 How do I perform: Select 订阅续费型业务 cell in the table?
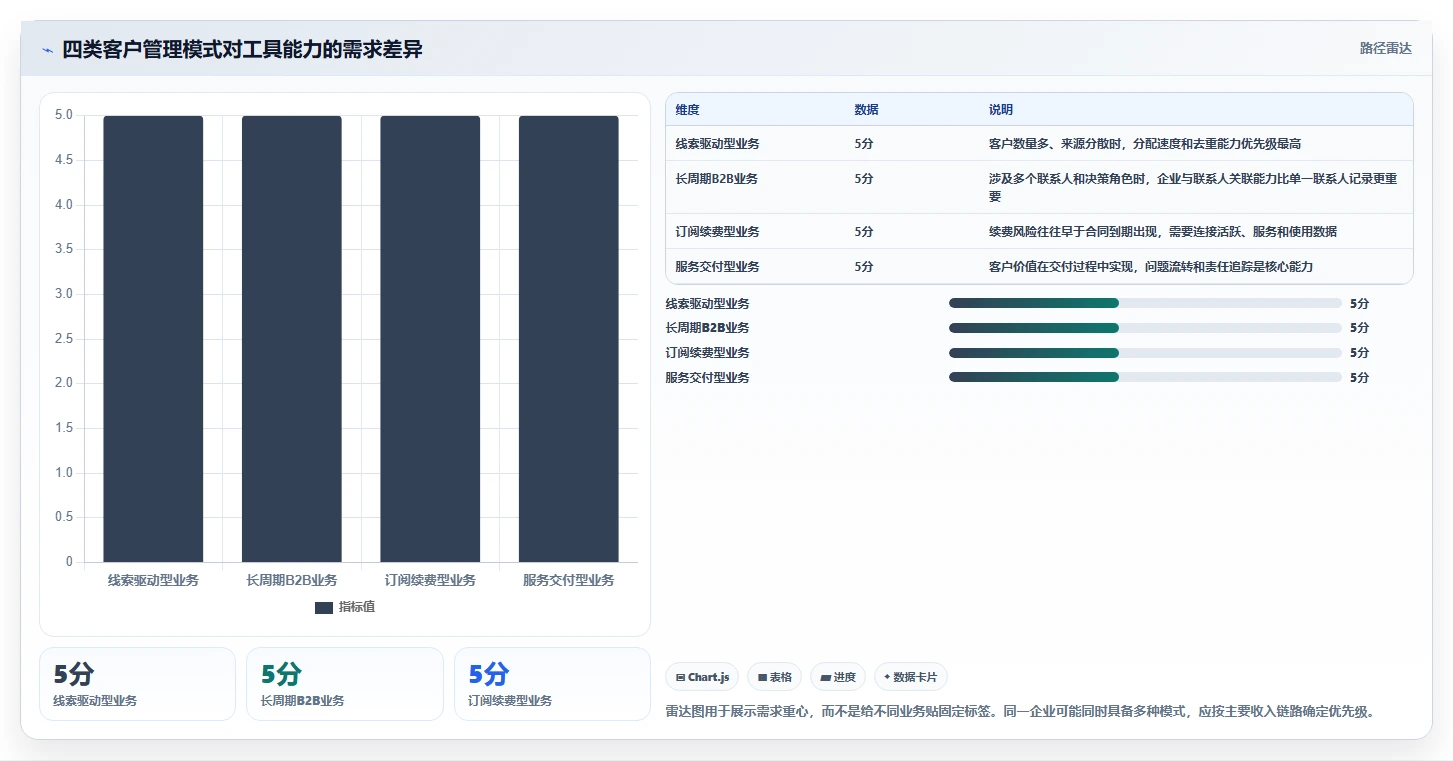(717, 232)
